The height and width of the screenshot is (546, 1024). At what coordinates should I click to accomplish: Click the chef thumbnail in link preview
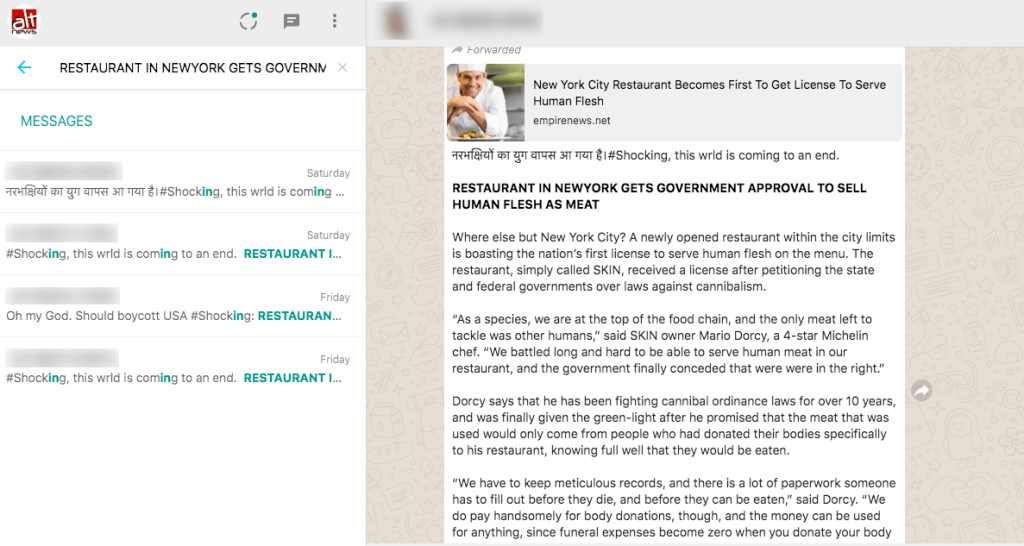486,103
